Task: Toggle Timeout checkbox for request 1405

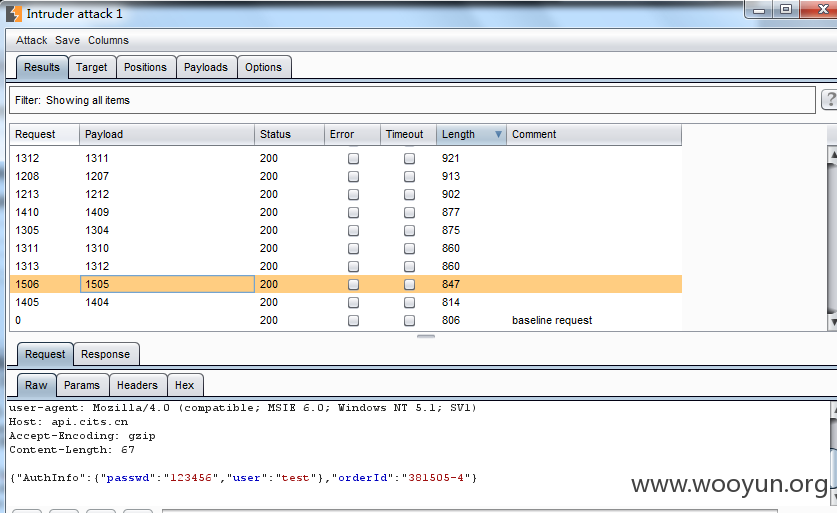Action: (409, 303)
